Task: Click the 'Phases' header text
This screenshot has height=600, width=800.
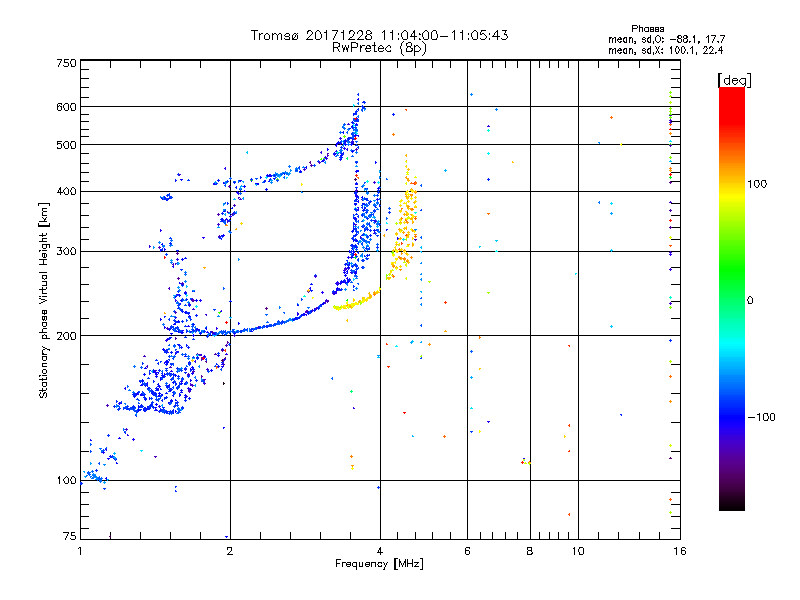Action: (x=647, y=29)
